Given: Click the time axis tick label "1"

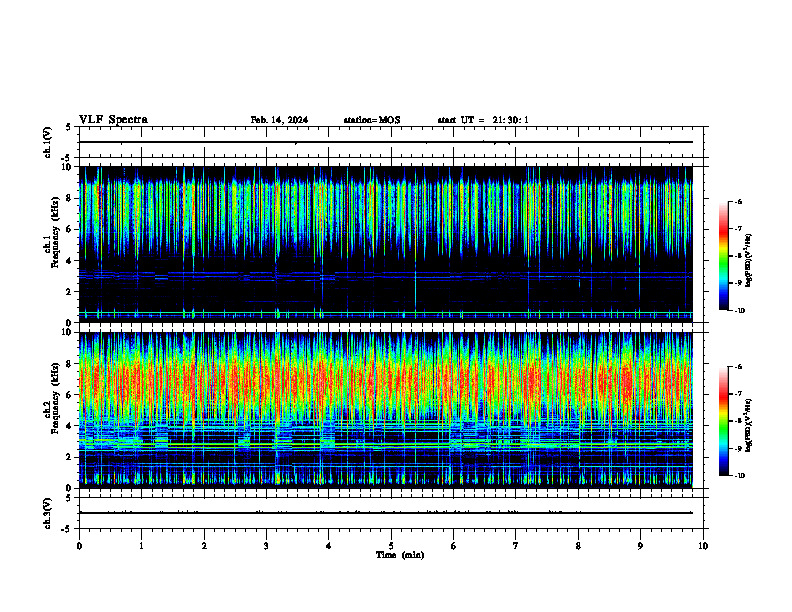Looking at the screenshot, I should pos(141,546).
